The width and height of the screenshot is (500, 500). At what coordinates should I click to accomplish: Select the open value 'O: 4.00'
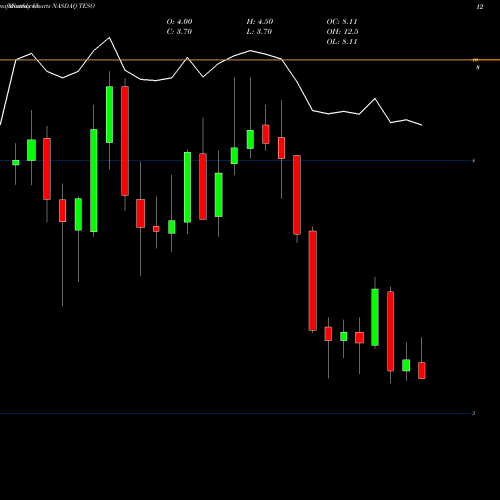pyautogui.click(x=179, y=22)
